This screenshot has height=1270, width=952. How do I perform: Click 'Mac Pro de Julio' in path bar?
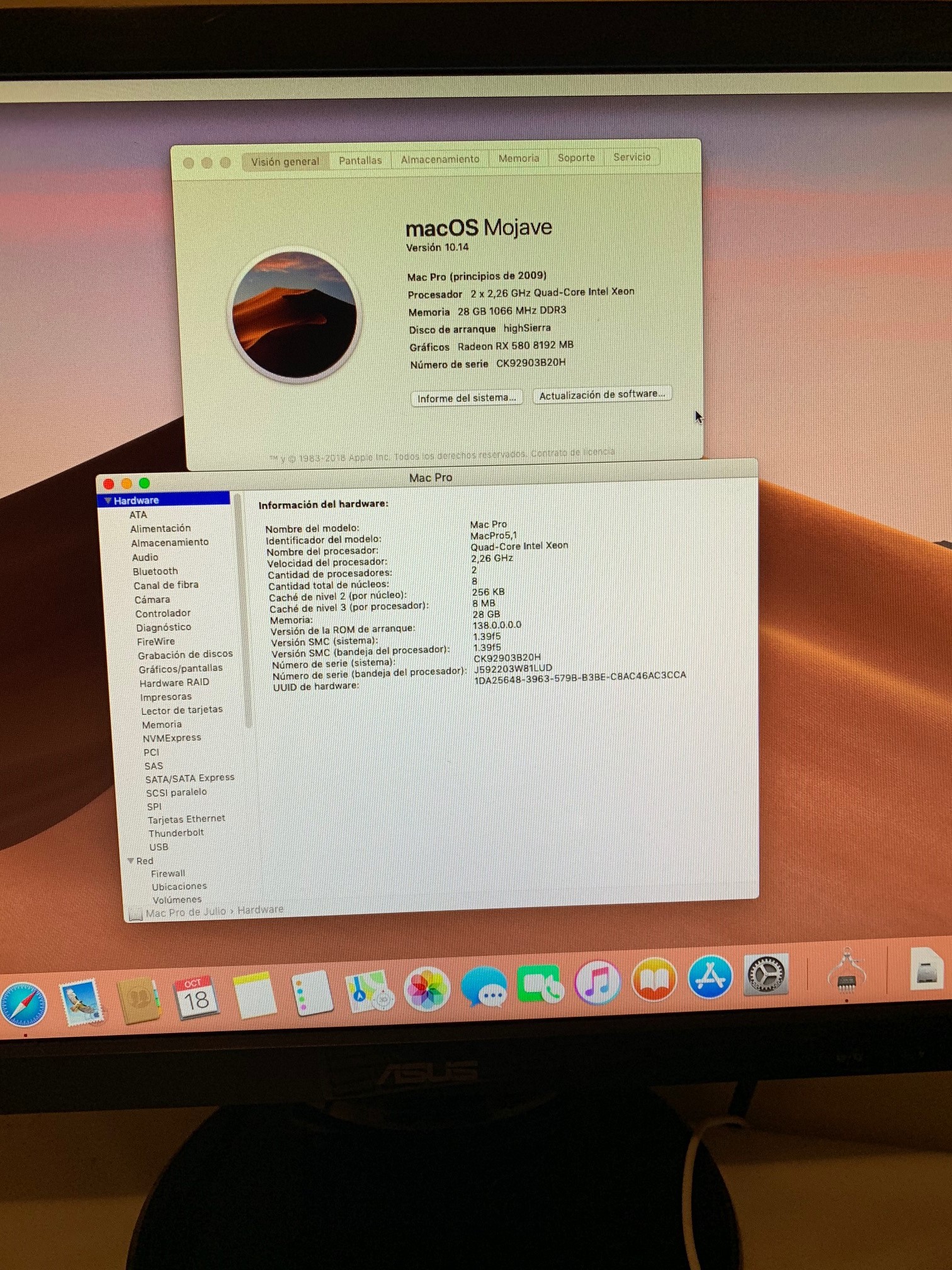click(186, 913)
